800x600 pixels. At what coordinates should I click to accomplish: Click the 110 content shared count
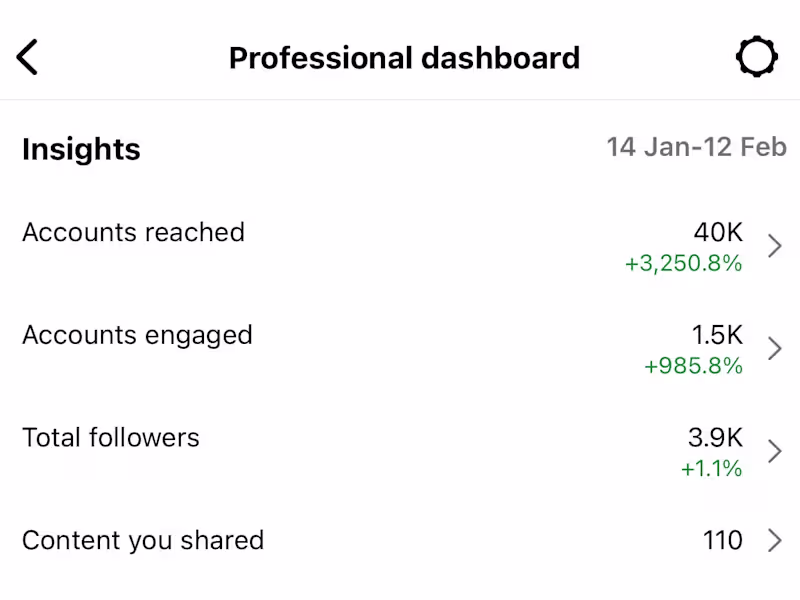click(722, 541)
